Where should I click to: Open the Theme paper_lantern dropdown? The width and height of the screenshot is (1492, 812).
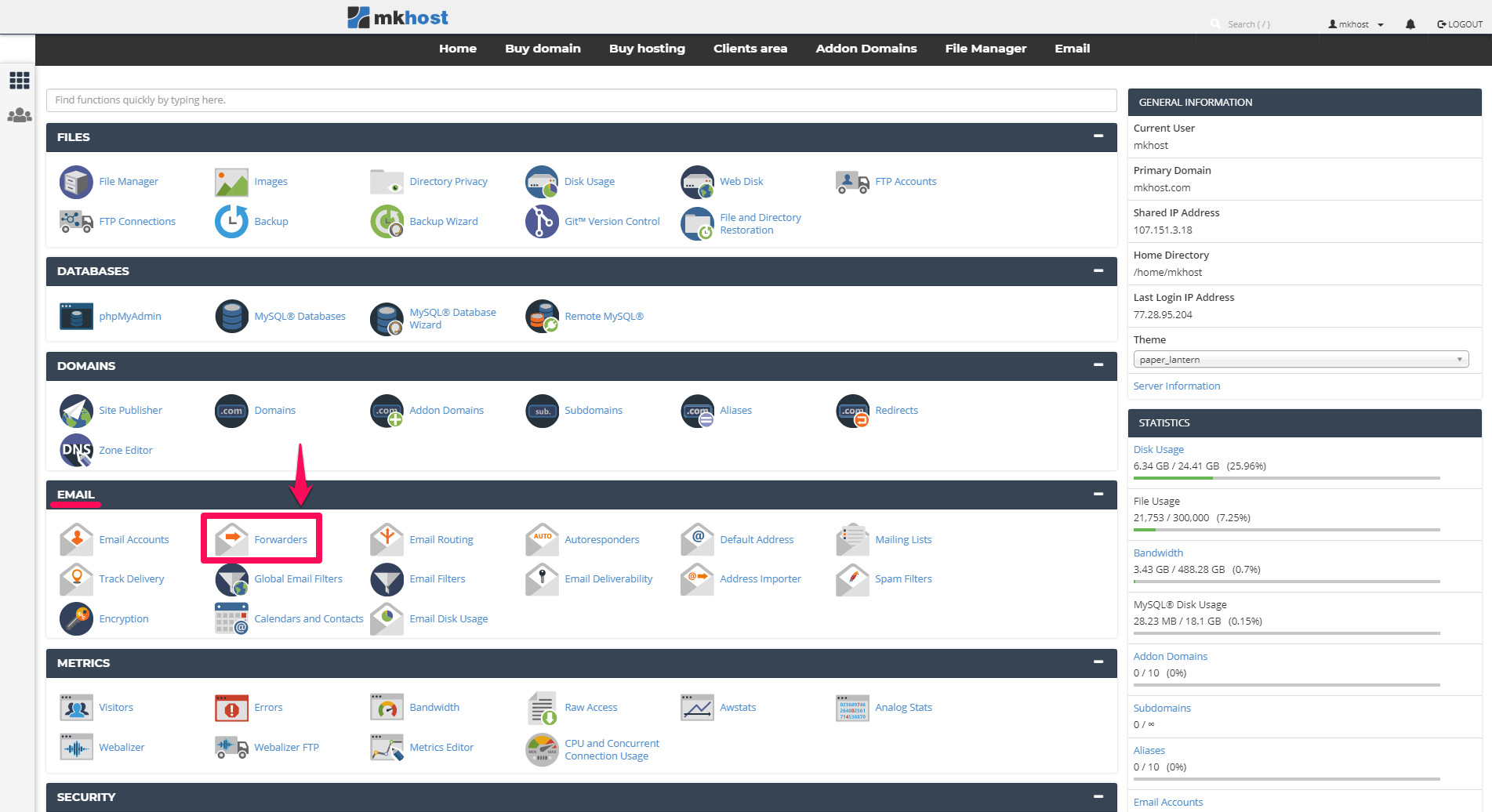tap(1301, 360)
